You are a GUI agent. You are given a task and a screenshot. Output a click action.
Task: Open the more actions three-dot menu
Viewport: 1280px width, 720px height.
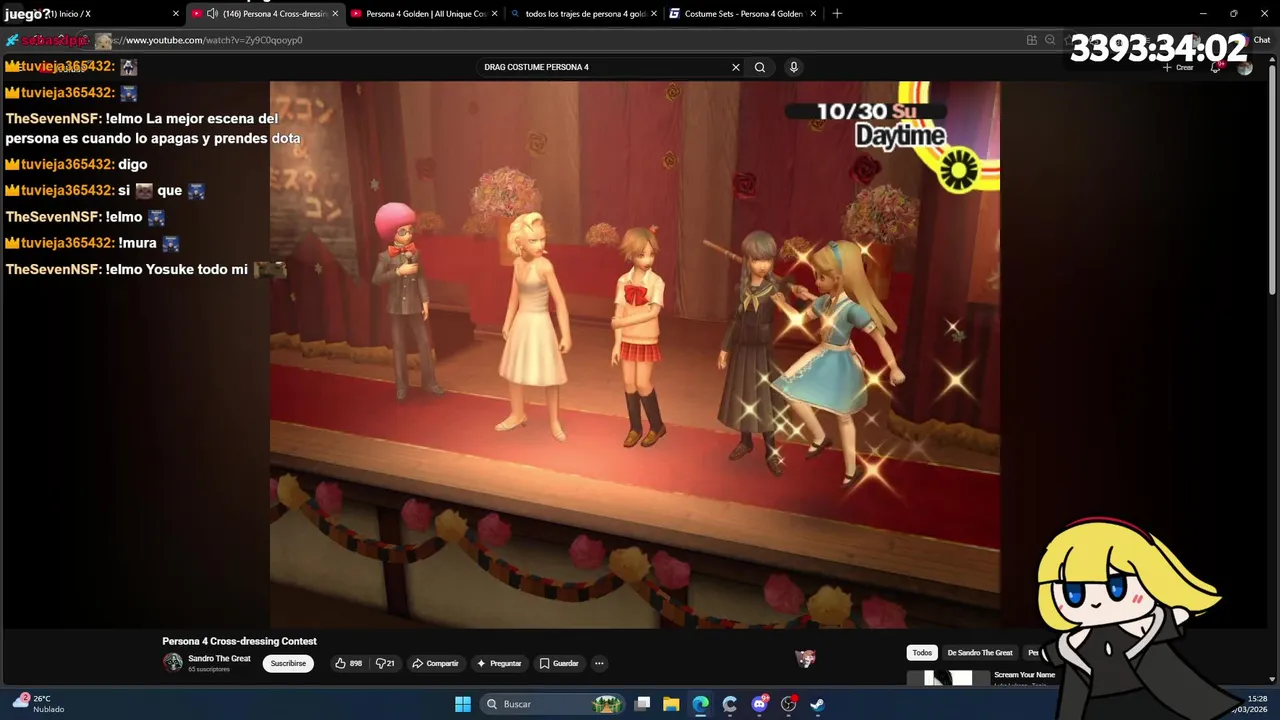(599, 663)
